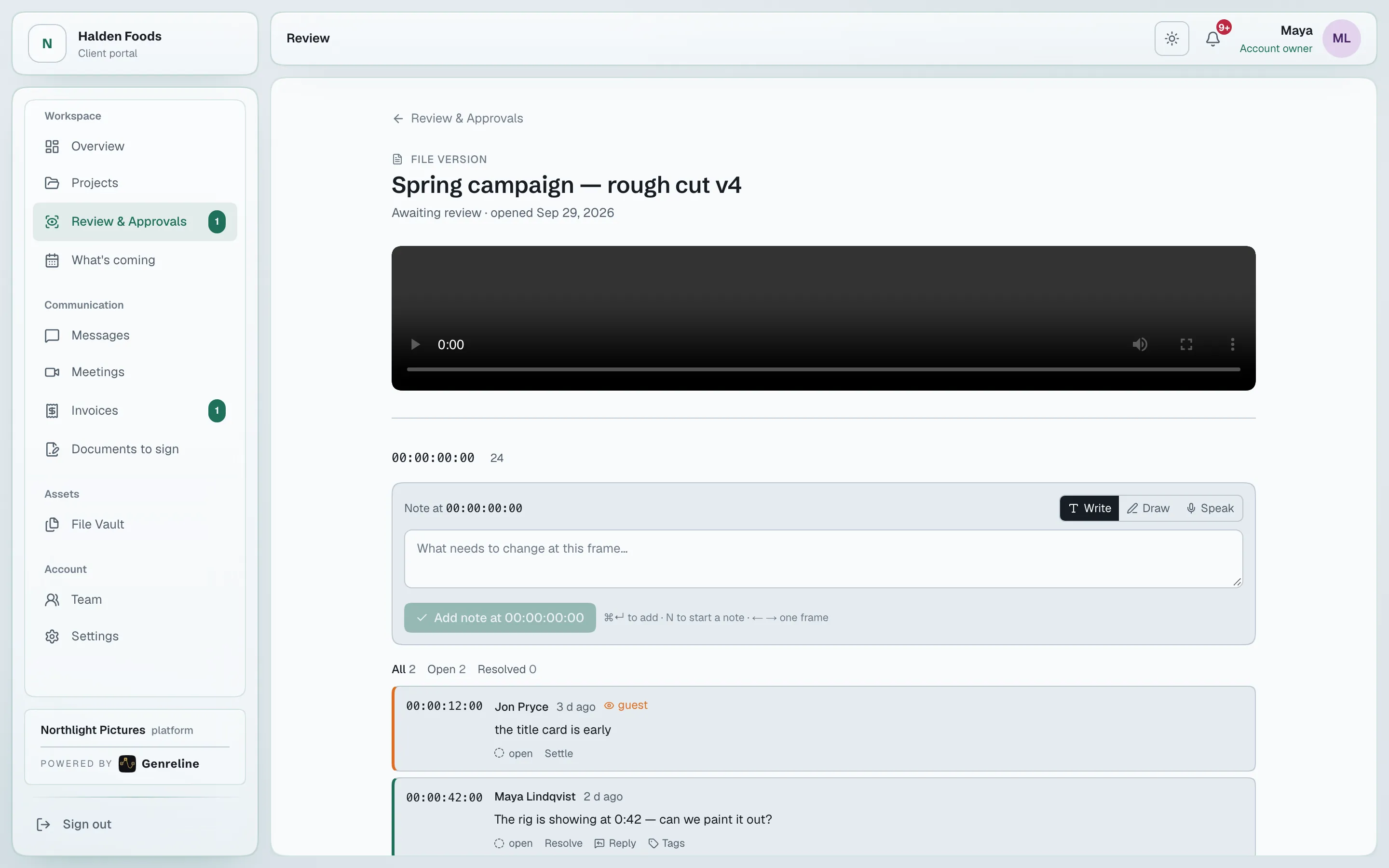Viewport: 1389px width, 868px height.
Task: Go back to Review & Approvals via arrow link
Action: click(457, 118)
